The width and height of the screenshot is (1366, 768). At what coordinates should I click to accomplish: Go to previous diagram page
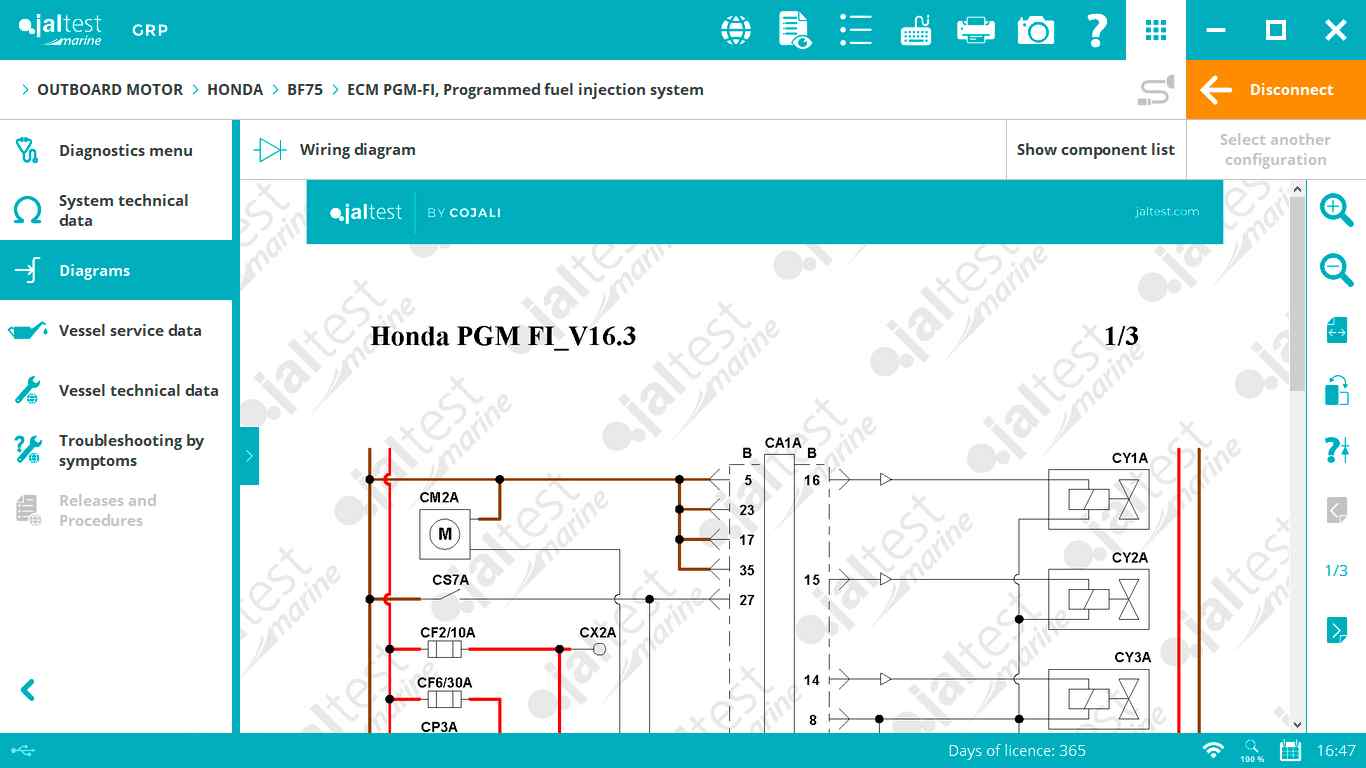(x=1337, y=510)
